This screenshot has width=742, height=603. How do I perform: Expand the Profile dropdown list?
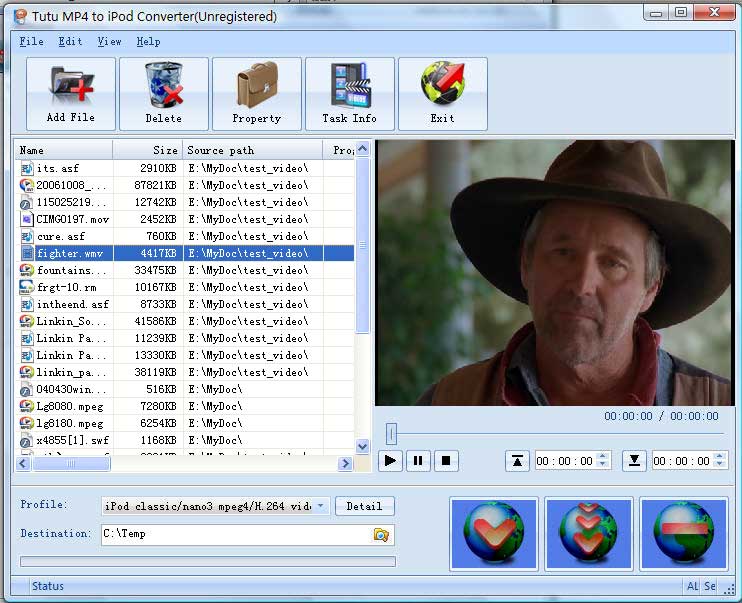pyautogui.click(x=321, y=506)
